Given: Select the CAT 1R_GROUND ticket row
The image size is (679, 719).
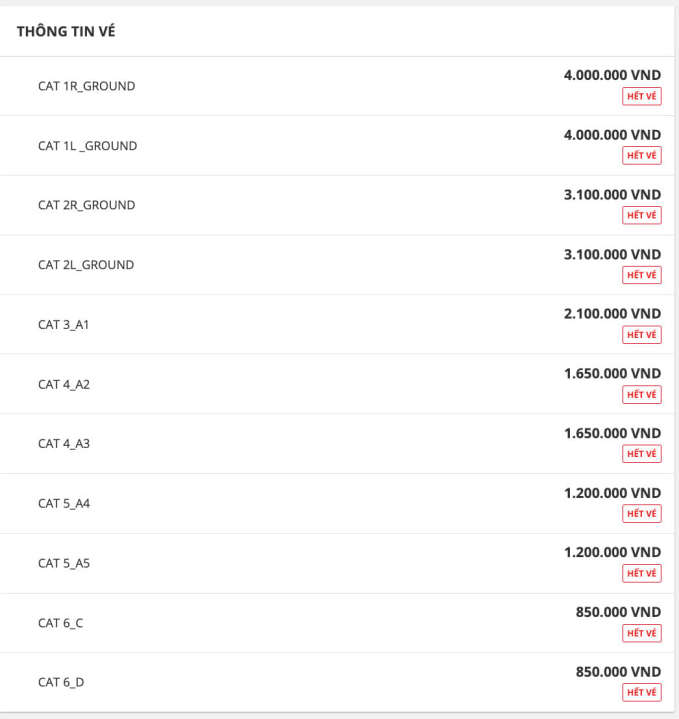Looking at the screenshot, I should click(x=337, y=86).
